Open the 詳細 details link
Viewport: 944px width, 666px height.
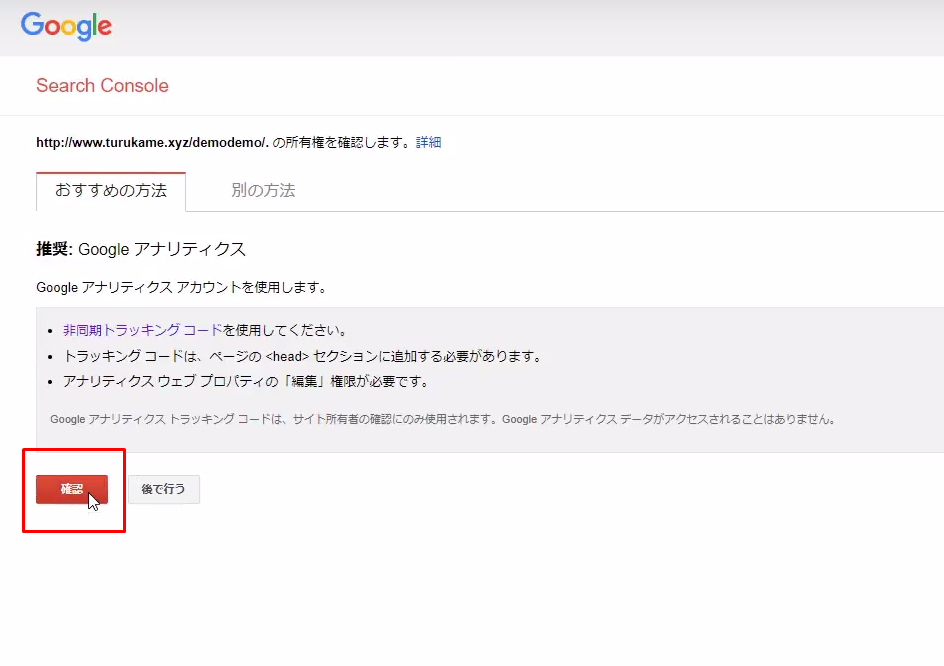429,142
